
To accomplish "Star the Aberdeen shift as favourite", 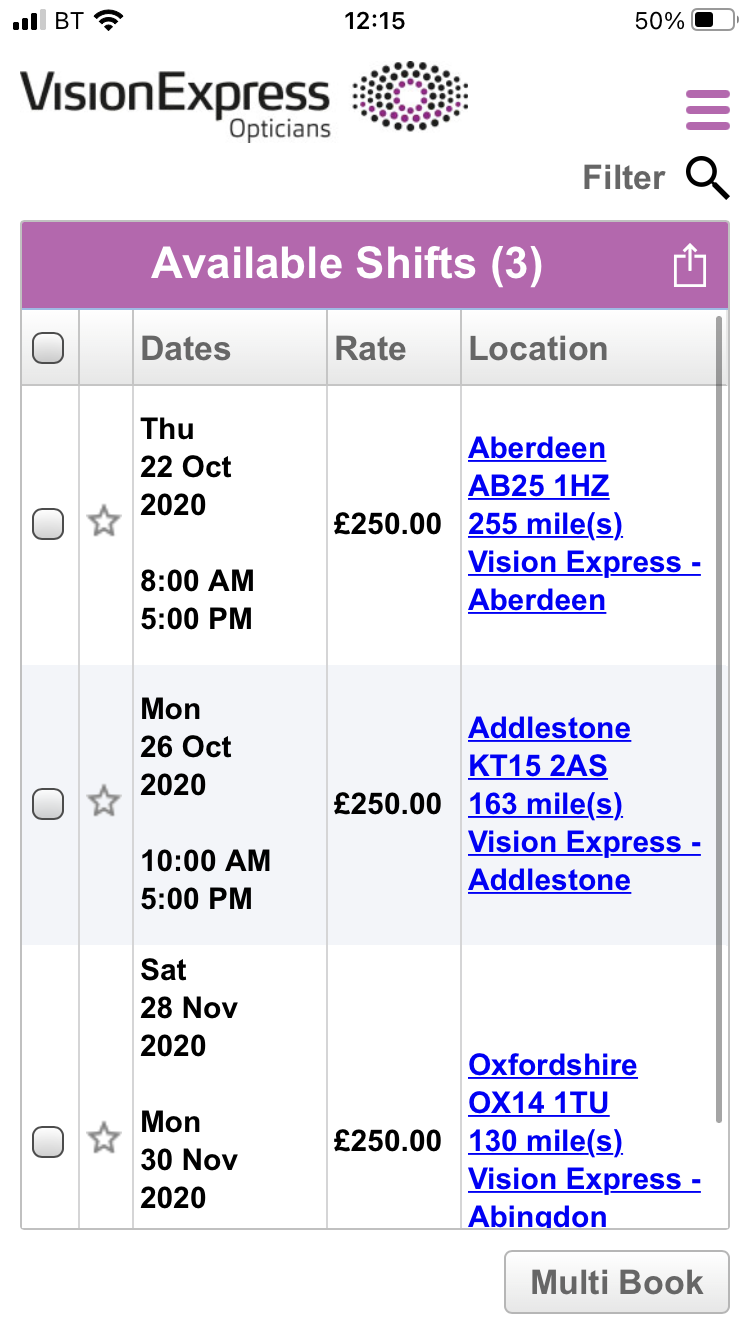I will [x=104, y=523].
